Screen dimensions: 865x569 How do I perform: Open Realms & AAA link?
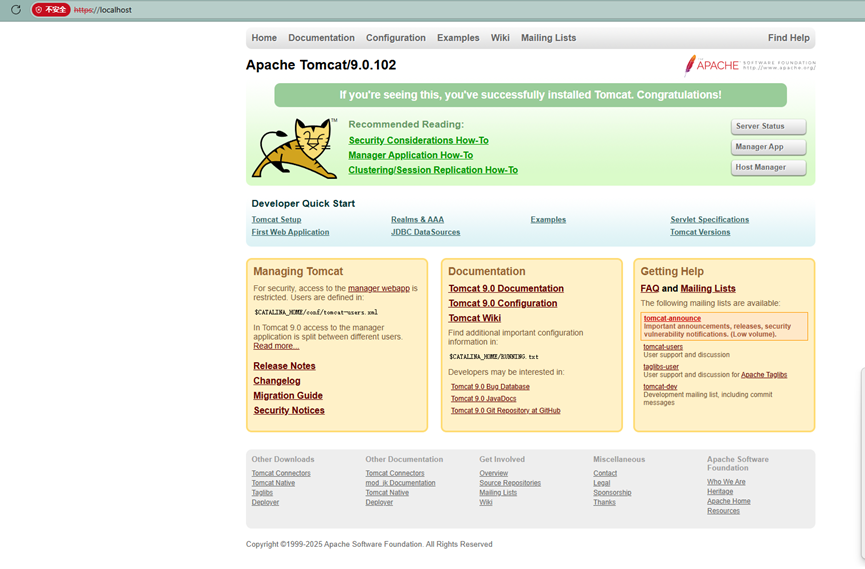tap(418, 220)
